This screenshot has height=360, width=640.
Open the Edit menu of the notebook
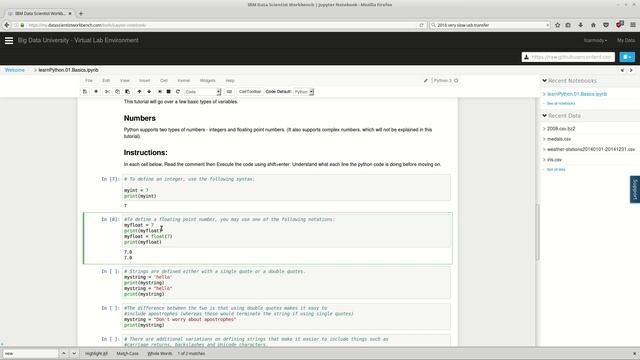[x=106, y=81]
